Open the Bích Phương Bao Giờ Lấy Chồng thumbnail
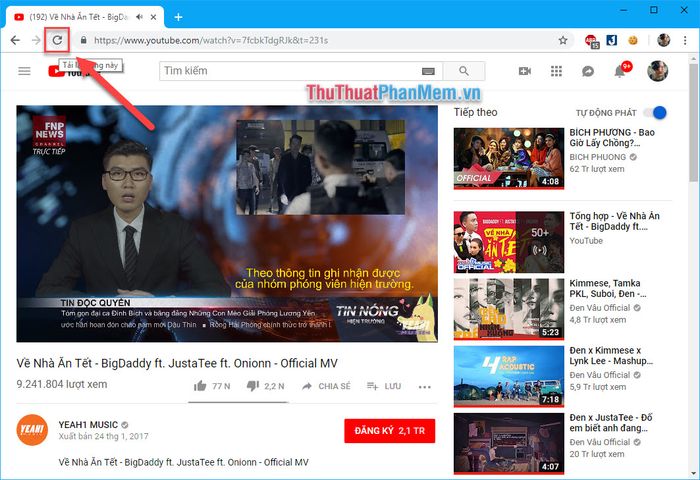The image size is (700, 480). tap(509, 159)
